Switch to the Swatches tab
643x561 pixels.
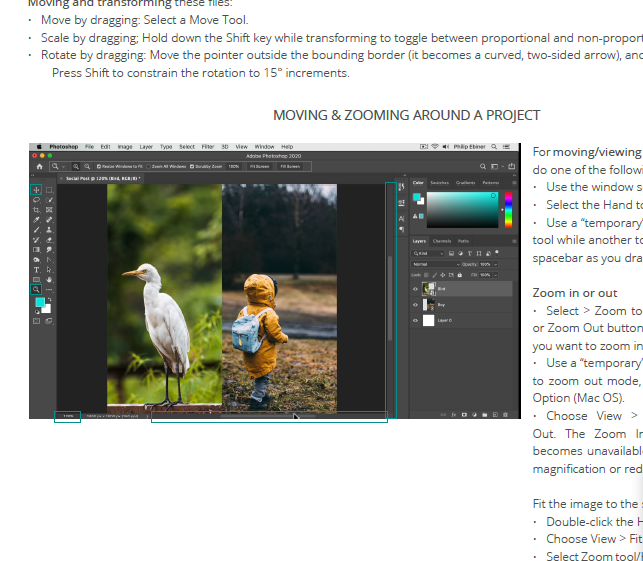(440, 183)
